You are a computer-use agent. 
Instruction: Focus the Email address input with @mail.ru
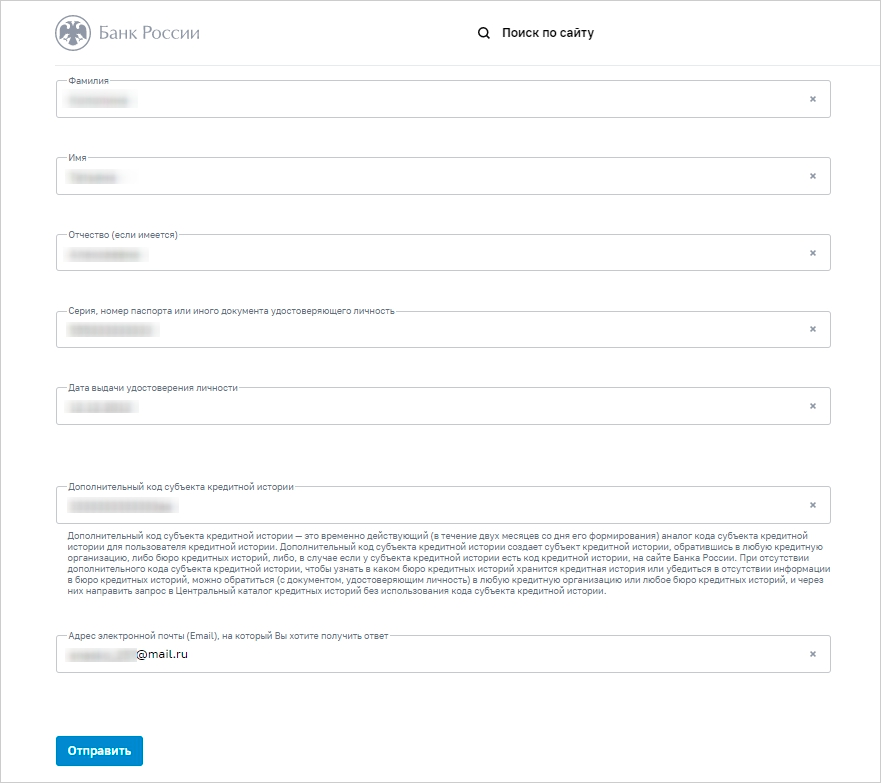pos(443,654)
